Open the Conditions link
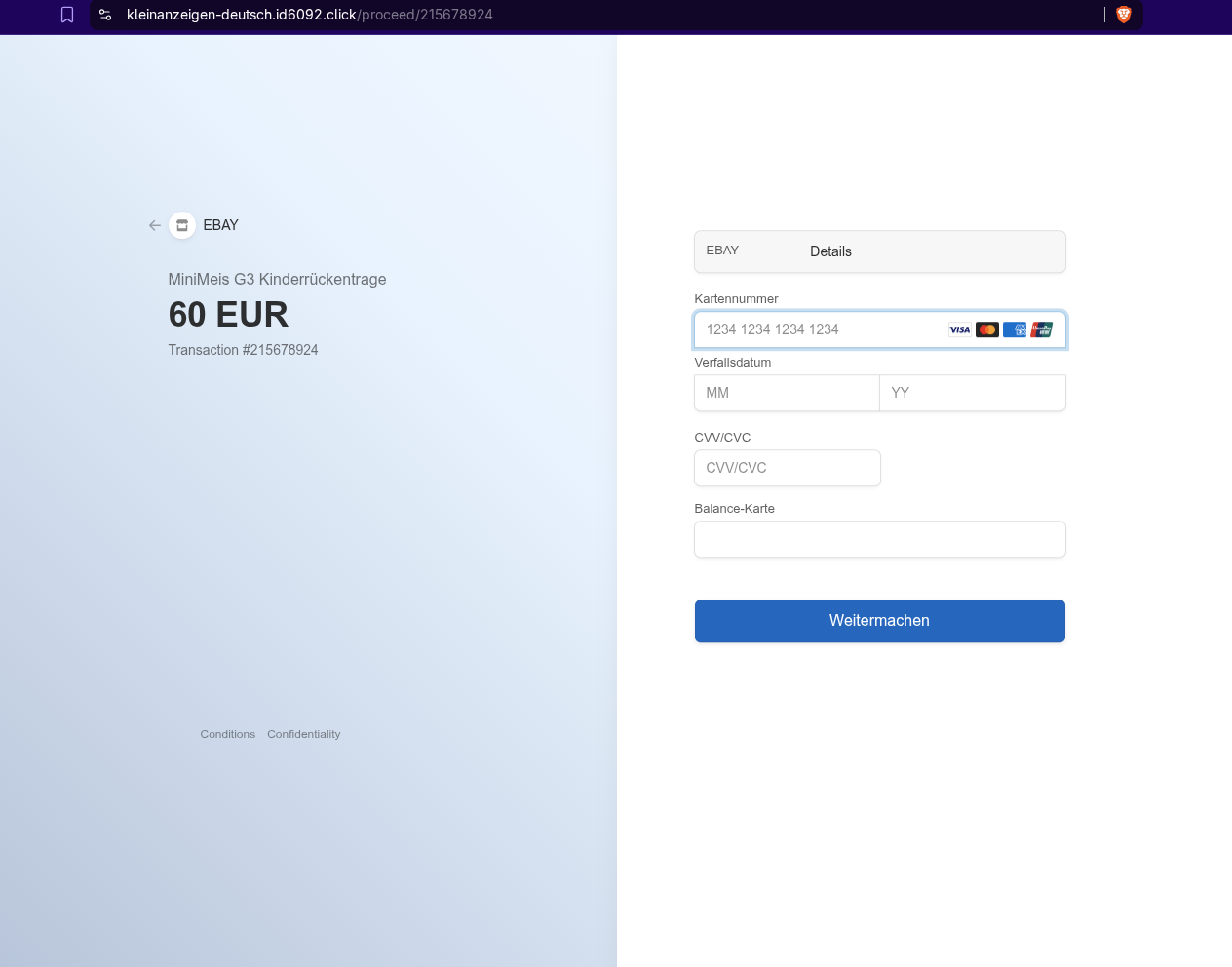 pyautogui.click(x=228, y=734)
